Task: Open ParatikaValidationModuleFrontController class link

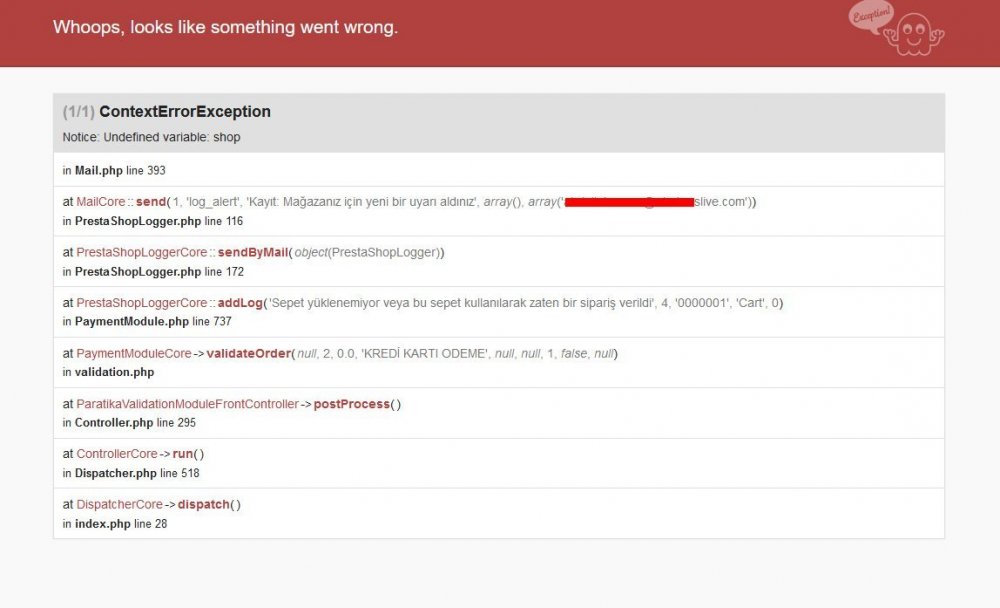Action: [187, 404]
